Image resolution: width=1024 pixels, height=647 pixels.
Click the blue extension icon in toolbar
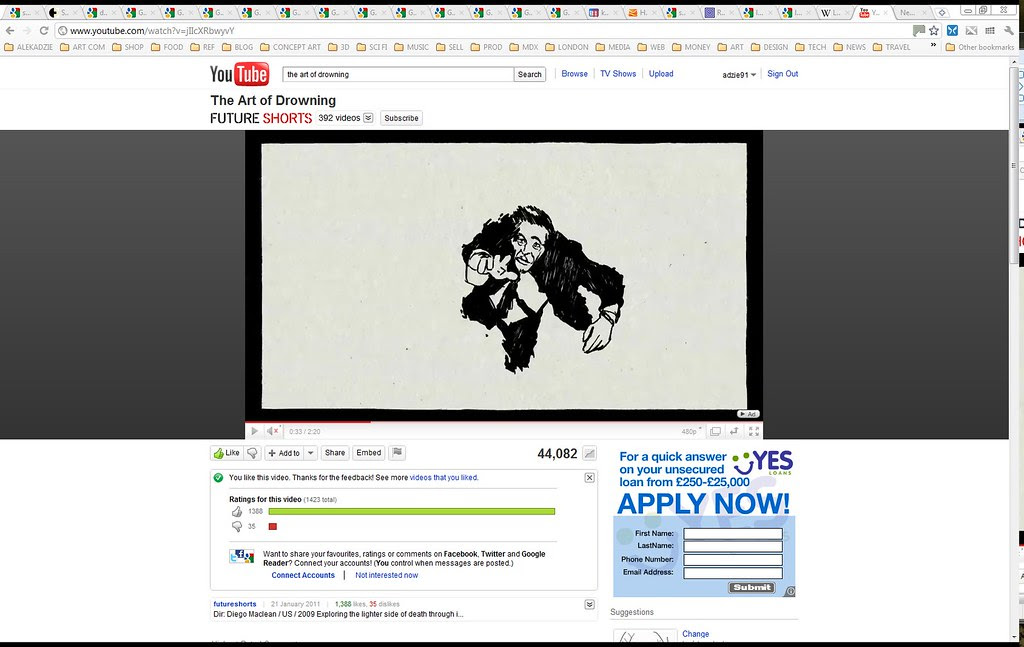click(952, 31)
